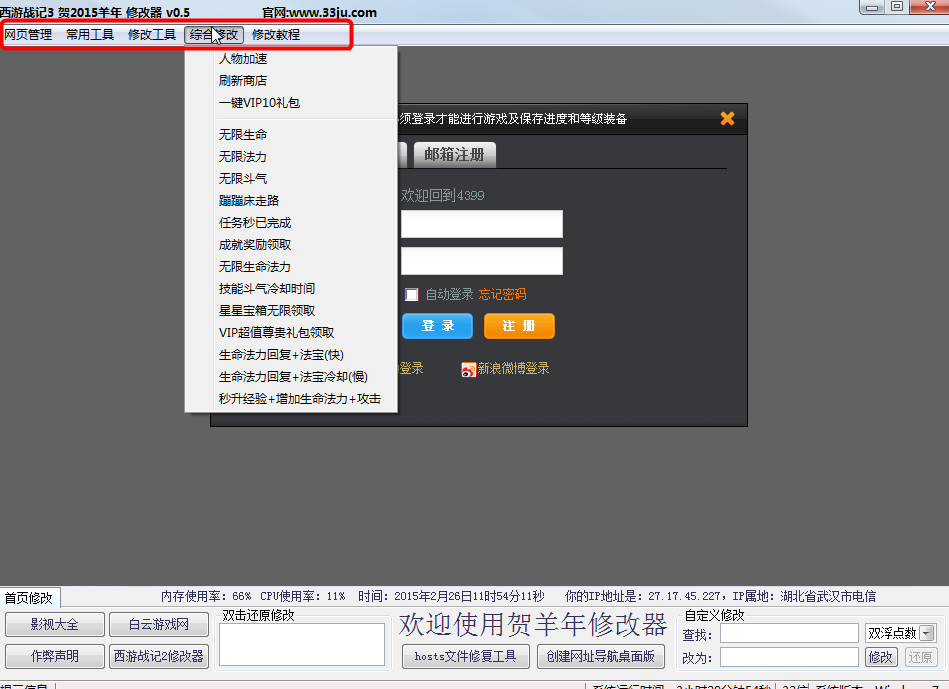Open the 修改工具 menu

(151, 33)
